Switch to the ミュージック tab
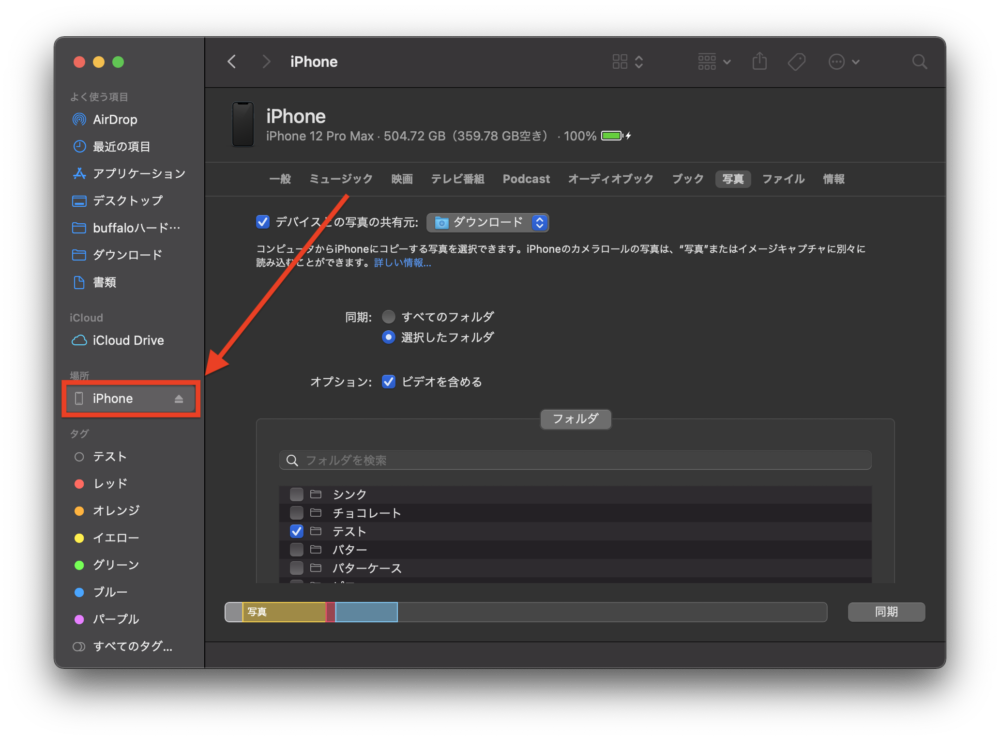This screenshot has height=740, width=1000. pyautogui.click(x=341, y=179)
